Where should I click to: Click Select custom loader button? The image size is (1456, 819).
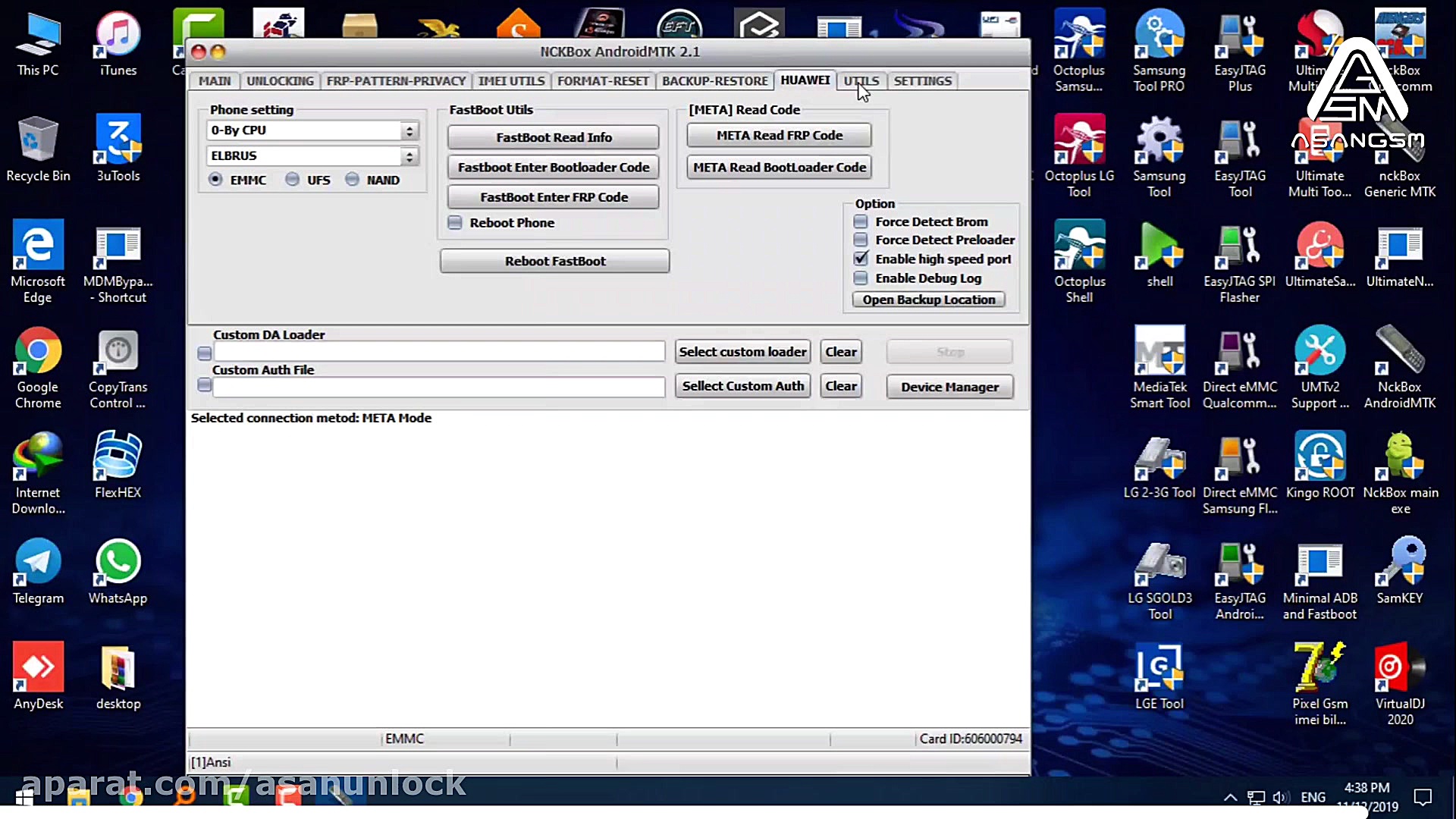click(x=743, y=352)
